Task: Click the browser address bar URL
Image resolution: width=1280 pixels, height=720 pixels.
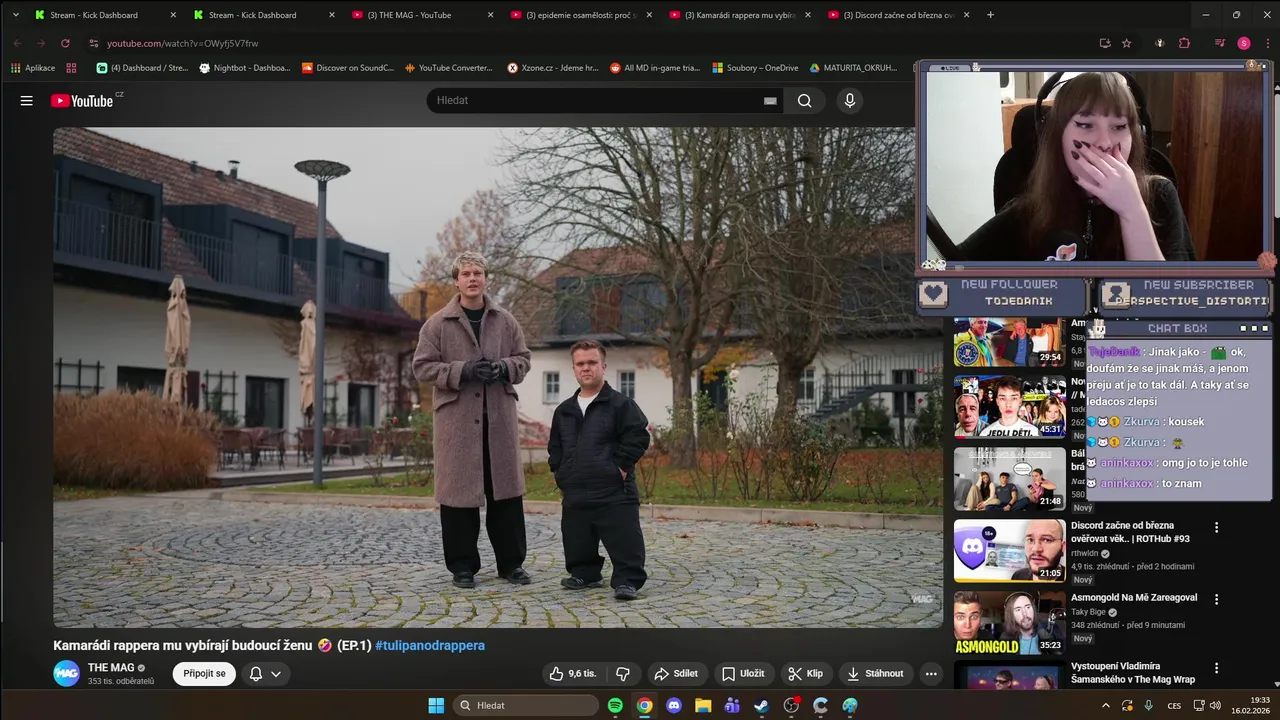Action: [x=182, y=43]
